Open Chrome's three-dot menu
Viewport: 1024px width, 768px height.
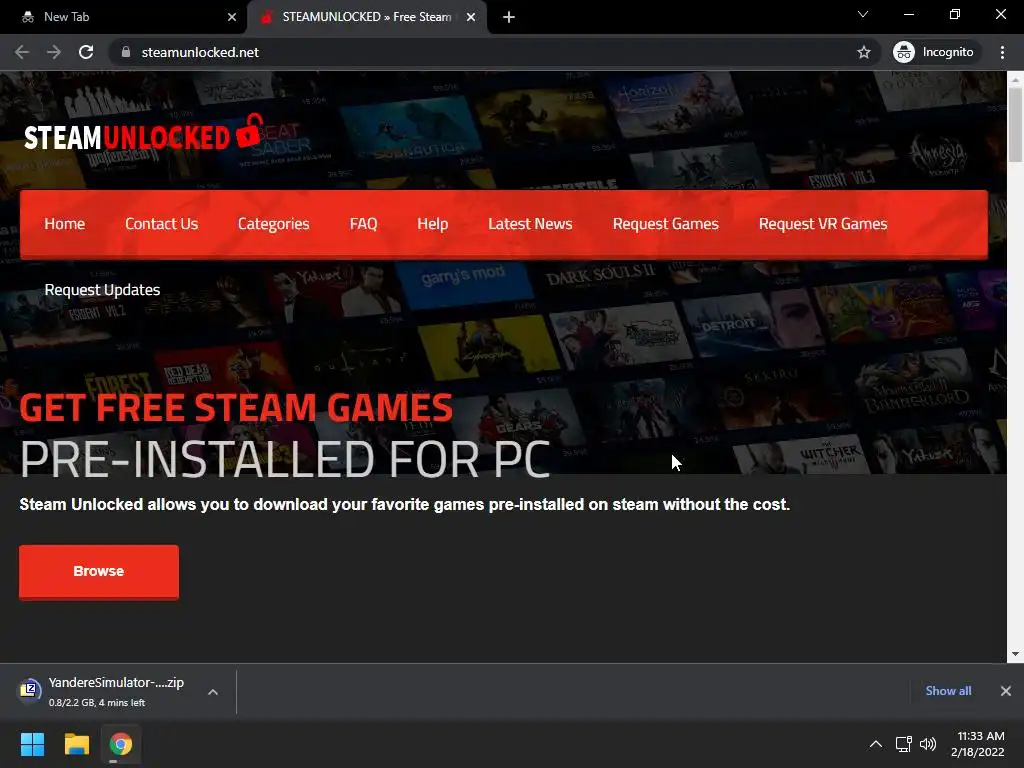(1002, 52)
